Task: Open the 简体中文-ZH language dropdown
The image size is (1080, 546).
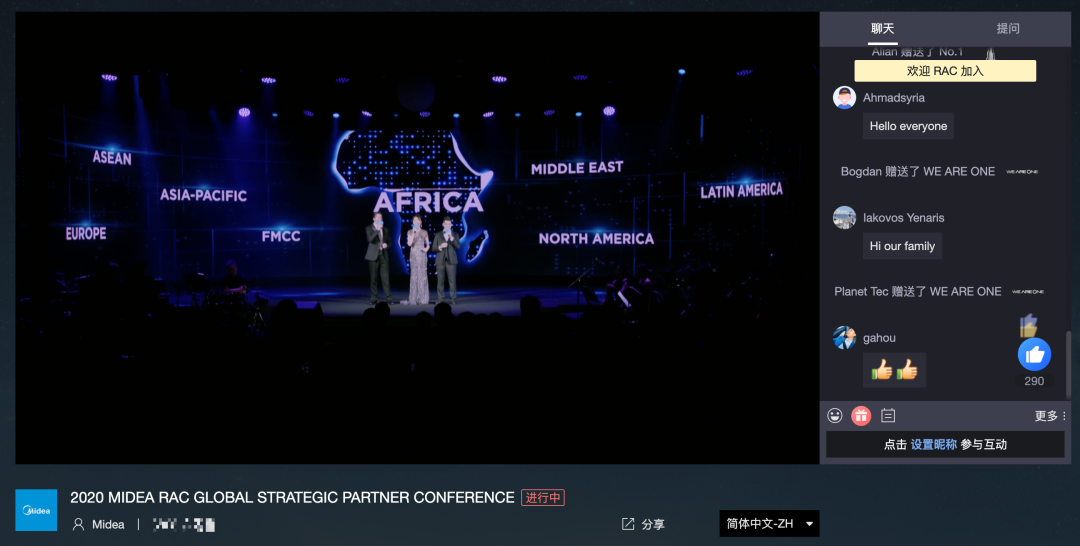Action: coord(769,524)
